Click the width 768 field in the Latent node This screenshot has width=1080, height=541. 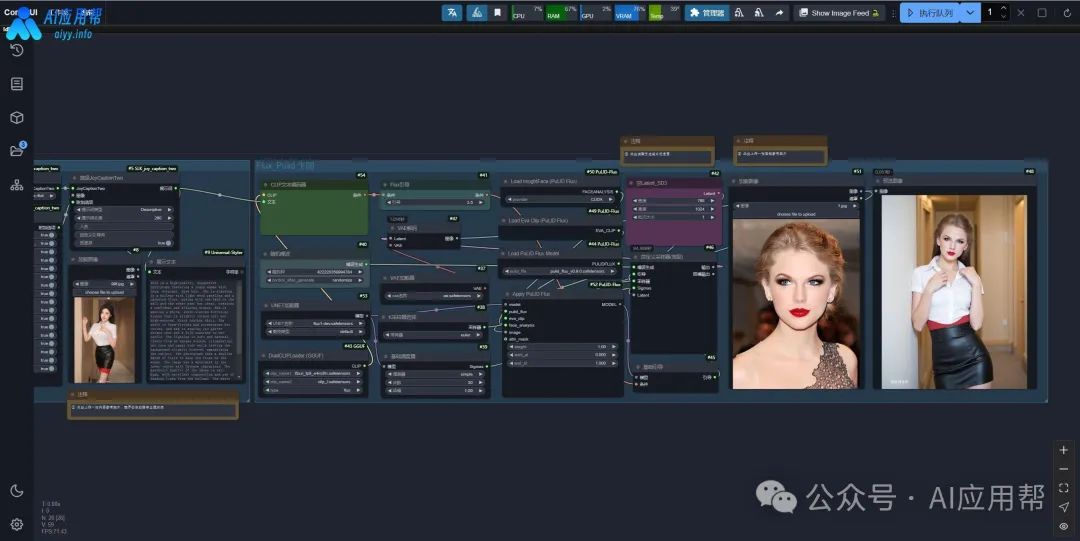675,201
